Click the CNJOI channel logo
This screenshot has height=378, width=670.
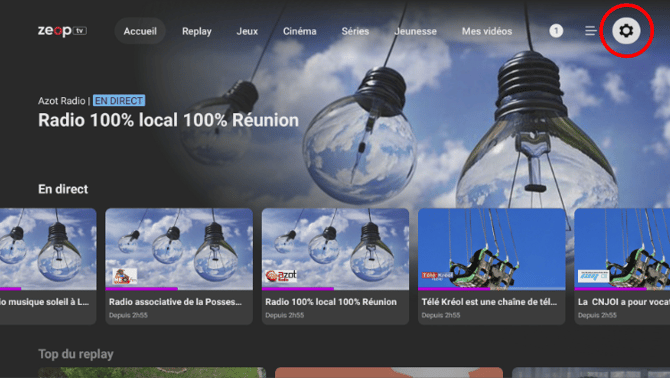click(593, 276)
